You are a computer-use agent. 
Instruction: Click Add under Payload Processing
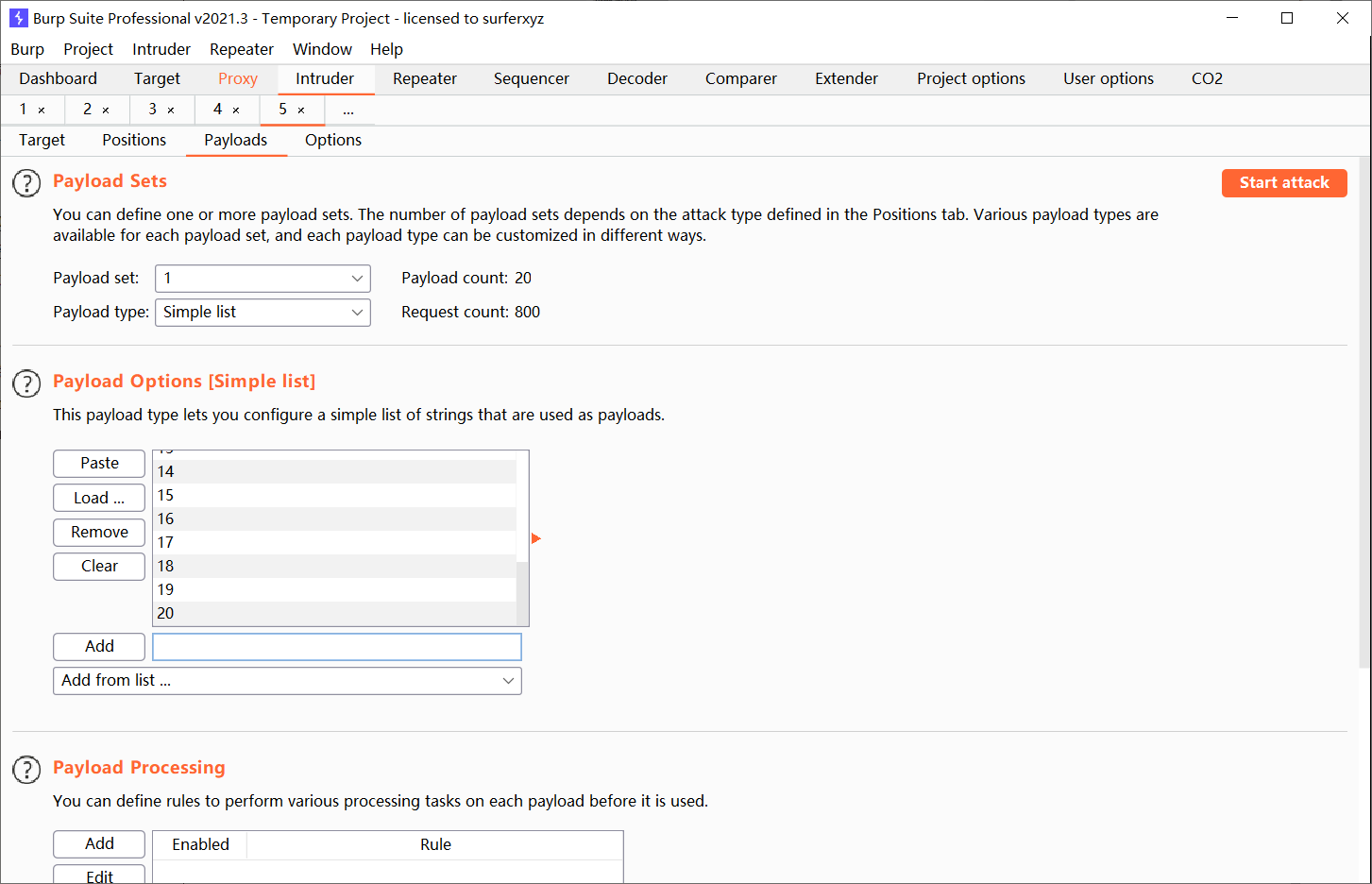coord(99,844)
